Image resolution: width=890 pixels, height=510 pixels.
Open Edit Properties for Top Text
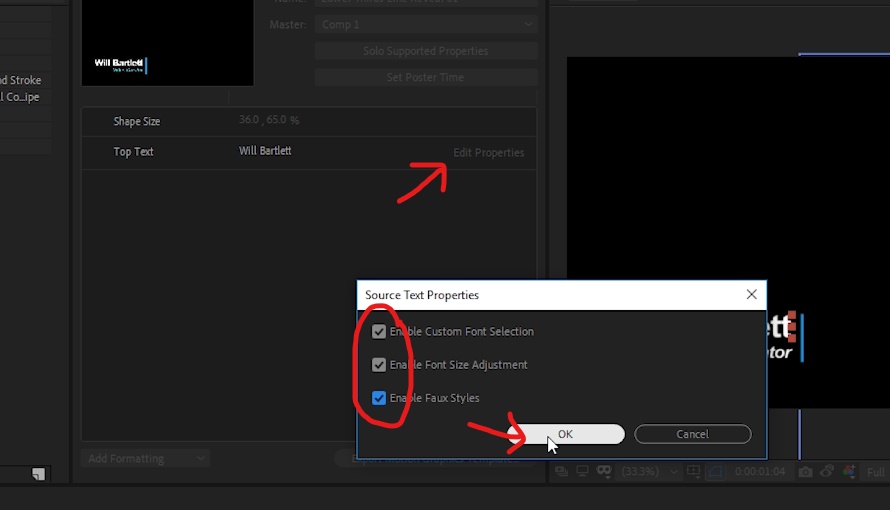coord(489,153)
